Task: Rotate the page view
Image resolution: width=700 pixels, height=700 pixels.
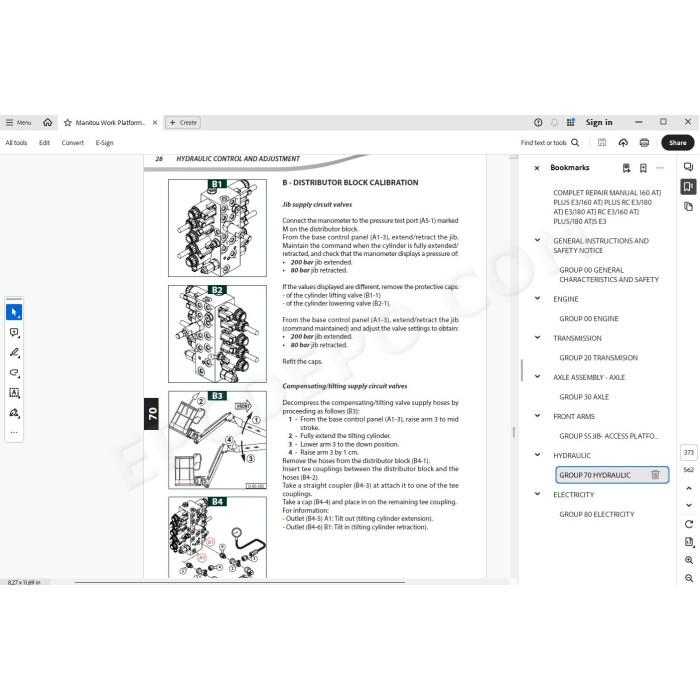Action: pos(688,524)
